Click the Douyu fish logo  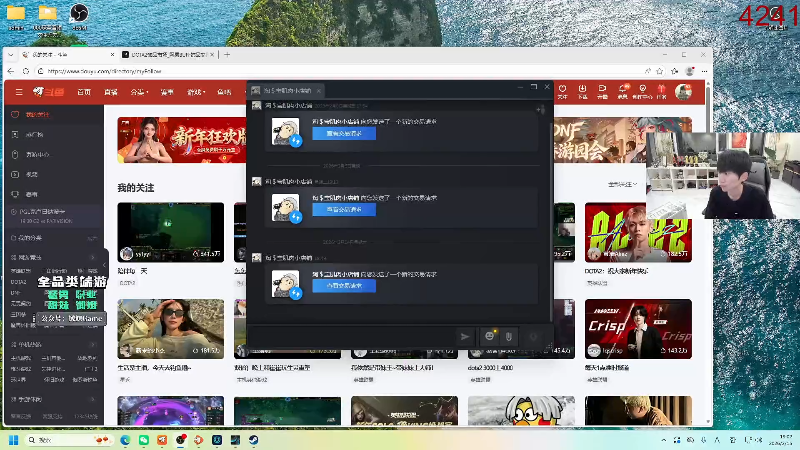tap(48, 92)
